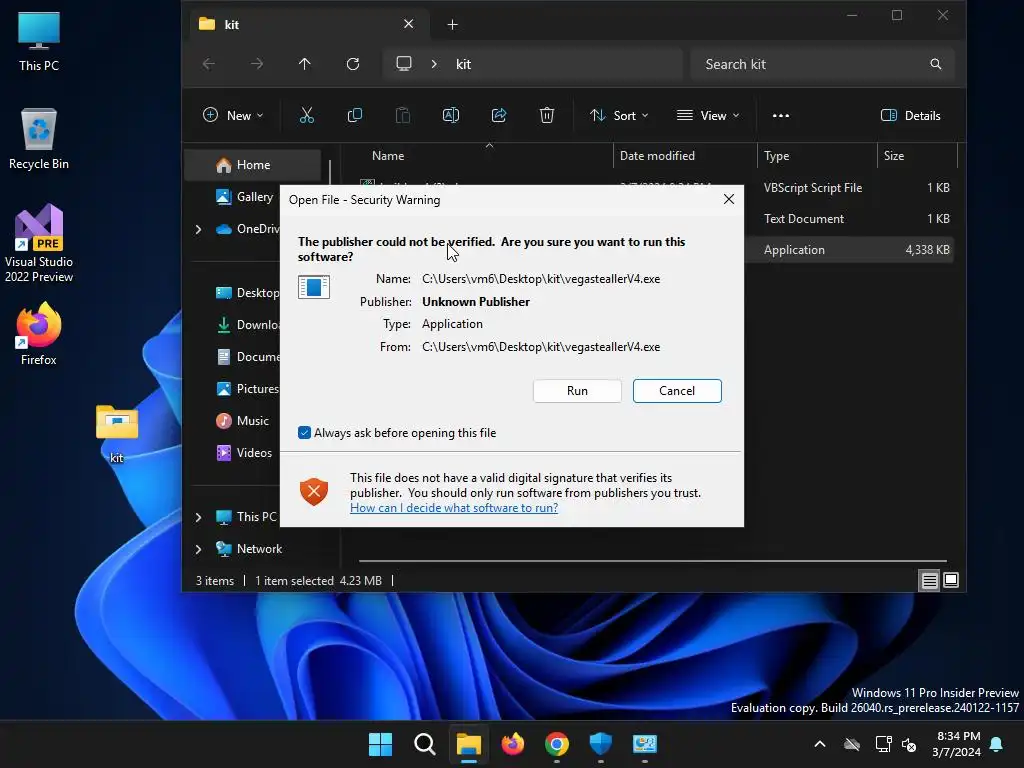Expand Network in navigation pane
This screenshot has height=768, width=1024.
(x=199, y=549)
